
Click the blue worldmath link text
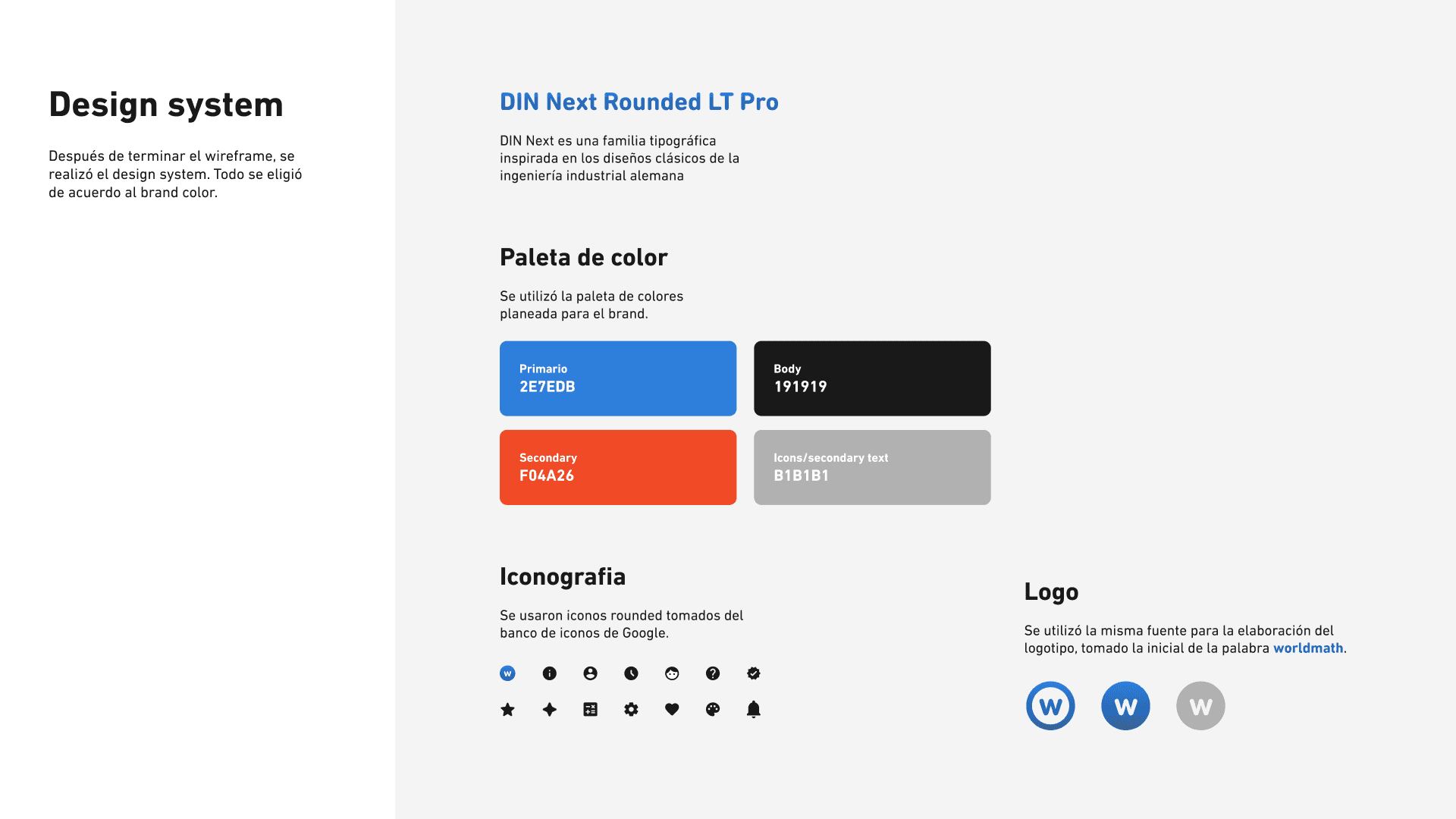click(1308, 648)
